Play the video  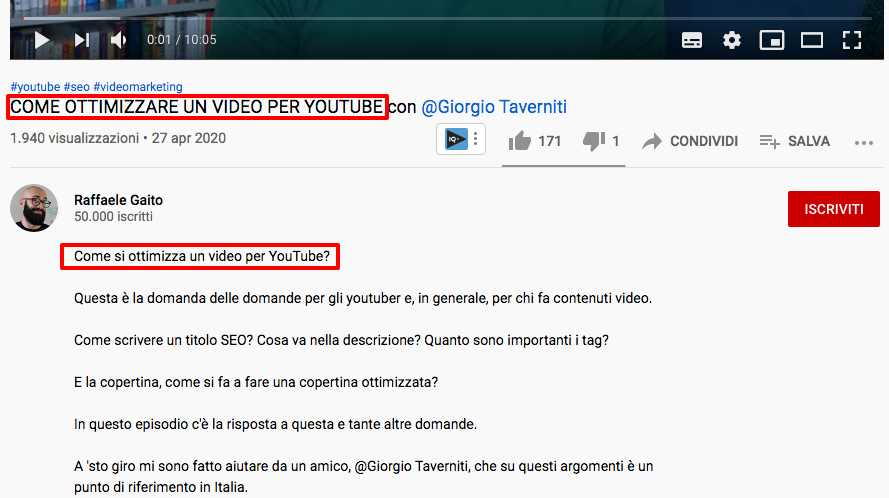[x=41, y=40]
